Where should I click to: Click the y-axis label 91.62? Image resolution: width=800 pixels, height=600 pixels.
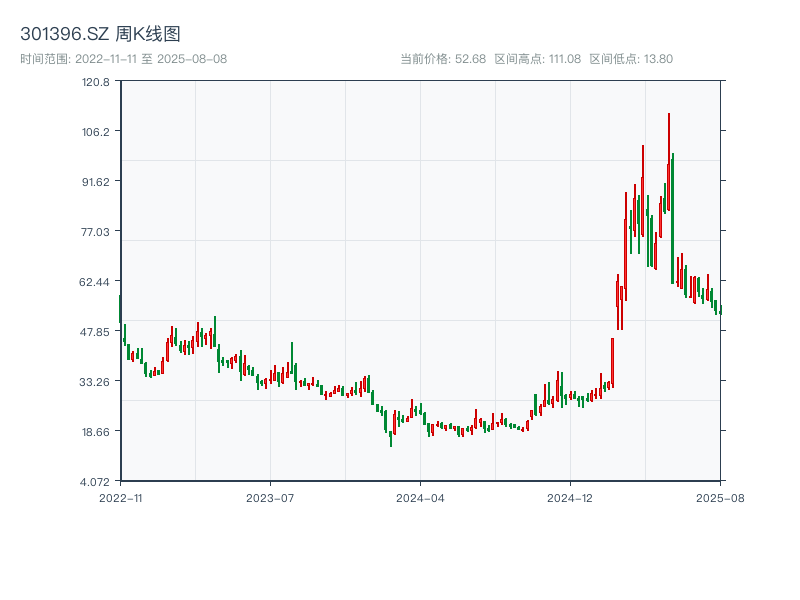coord(96,182)
